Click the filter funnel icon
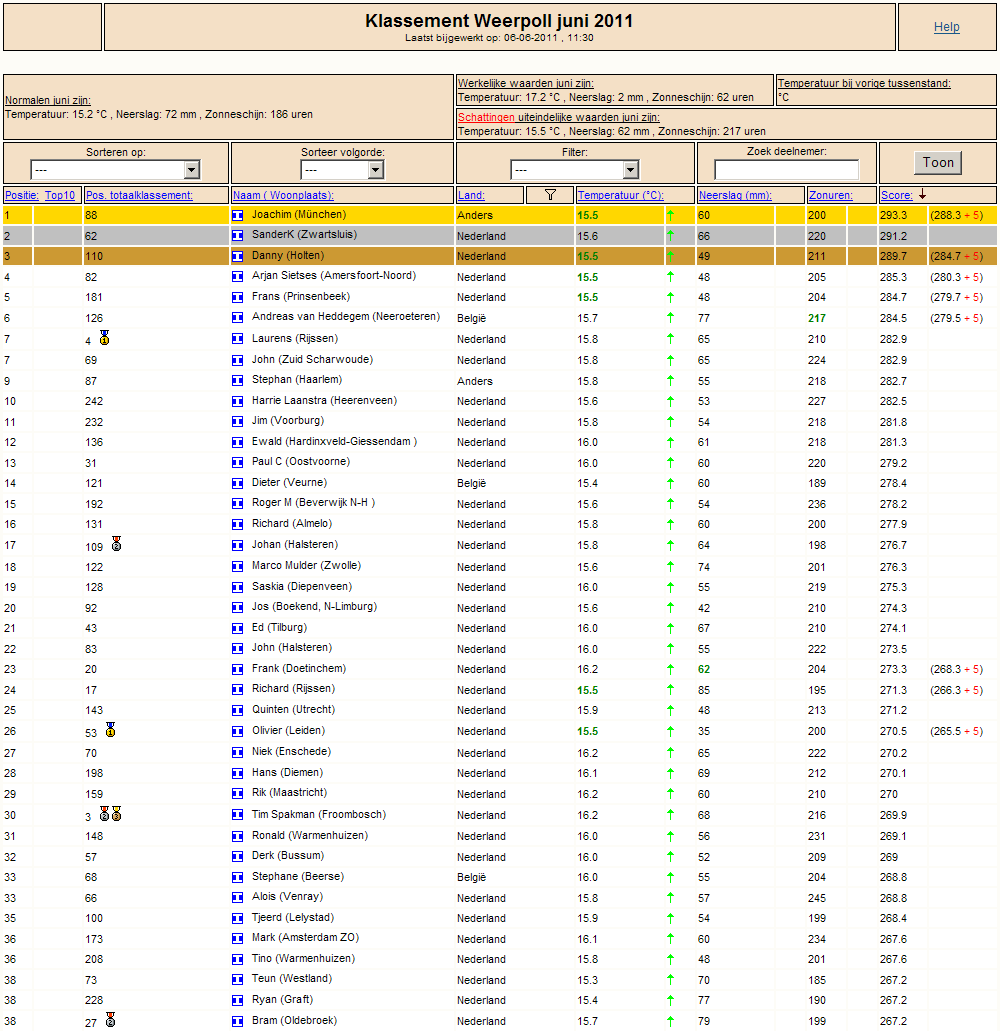 click(x=550, y=195)
